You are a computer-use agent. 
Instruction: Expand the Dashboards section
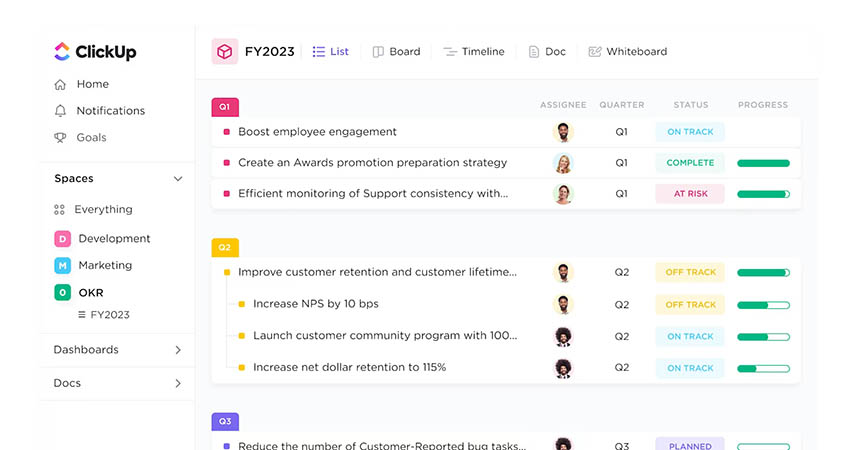(x=178, y=350)
